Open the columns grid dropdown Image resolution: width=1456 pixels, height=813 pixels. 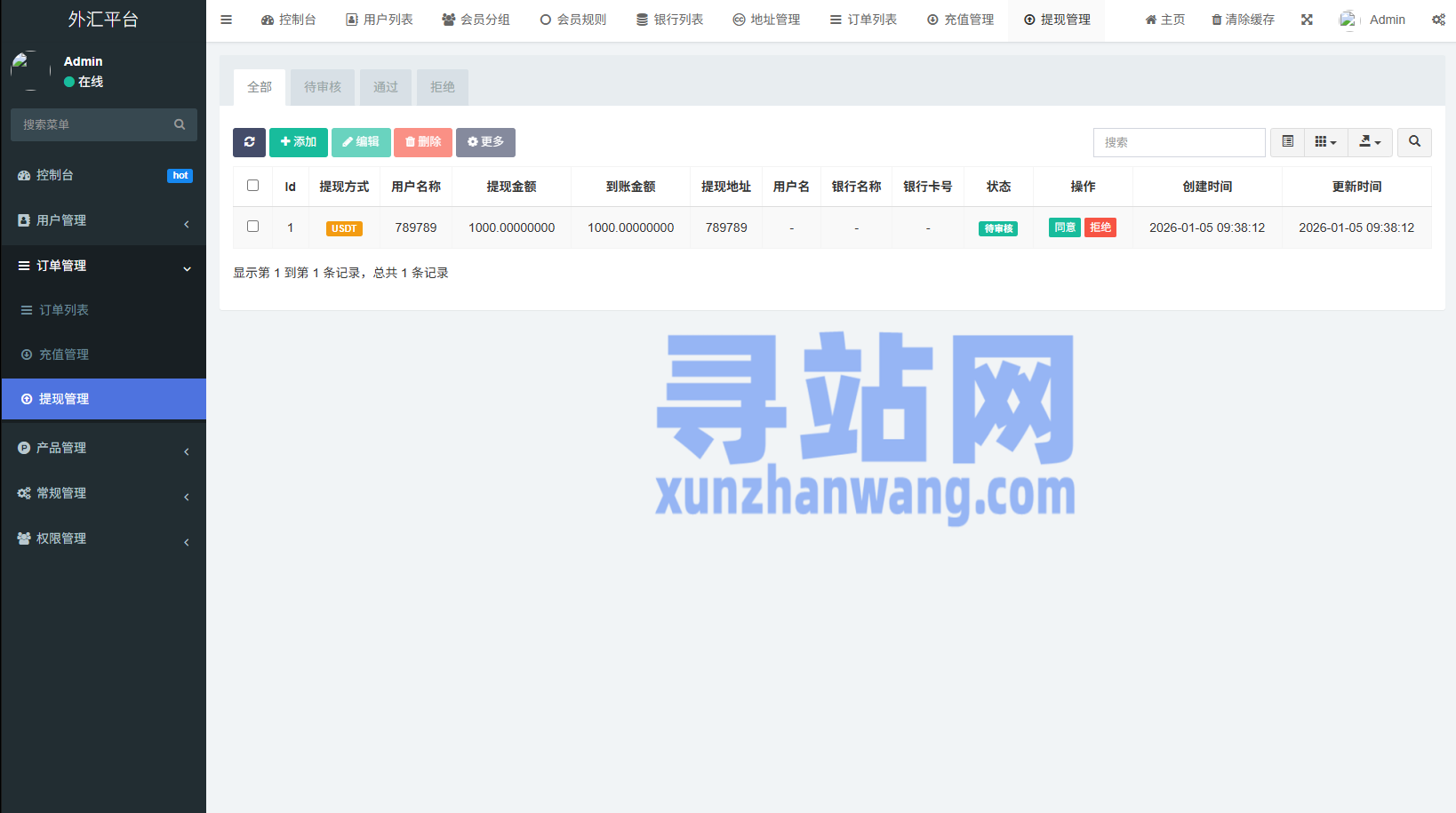click(x=1325, y=142)
